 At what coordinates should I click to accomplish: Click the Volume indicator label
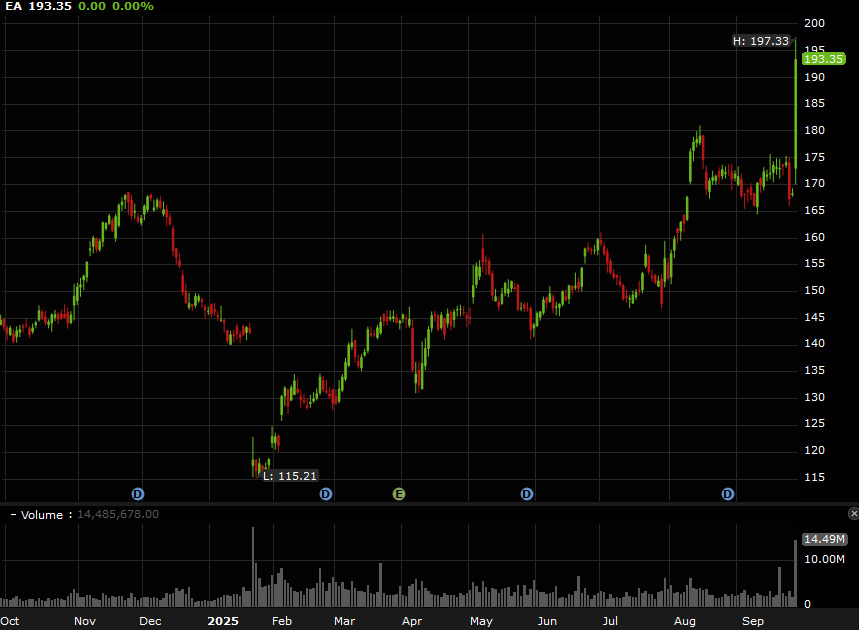(x=40, y=514)
